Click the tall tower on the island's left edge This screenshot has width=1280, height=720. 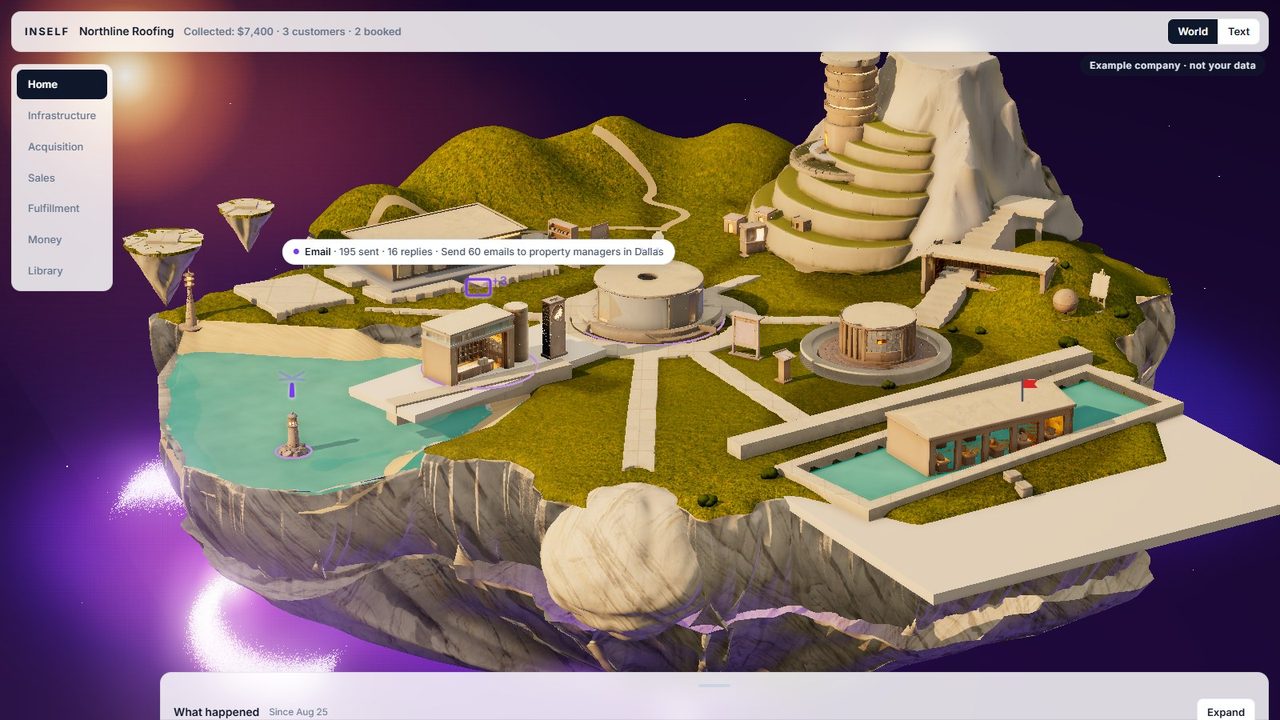pyautogui.click(x=190, y=300)
